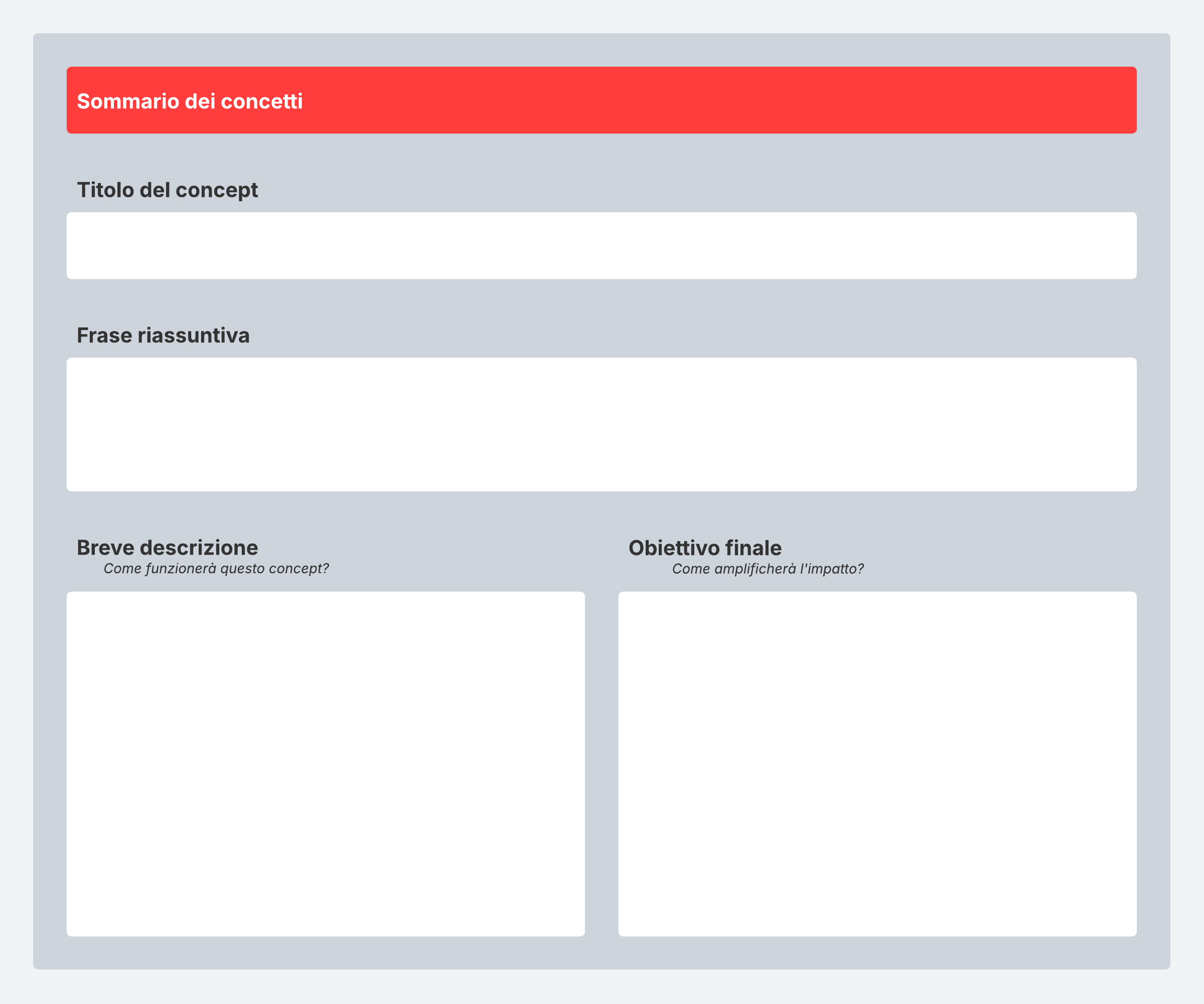Select subtitle 'Come amplificherà l'impatto?'

click(768, 569)
